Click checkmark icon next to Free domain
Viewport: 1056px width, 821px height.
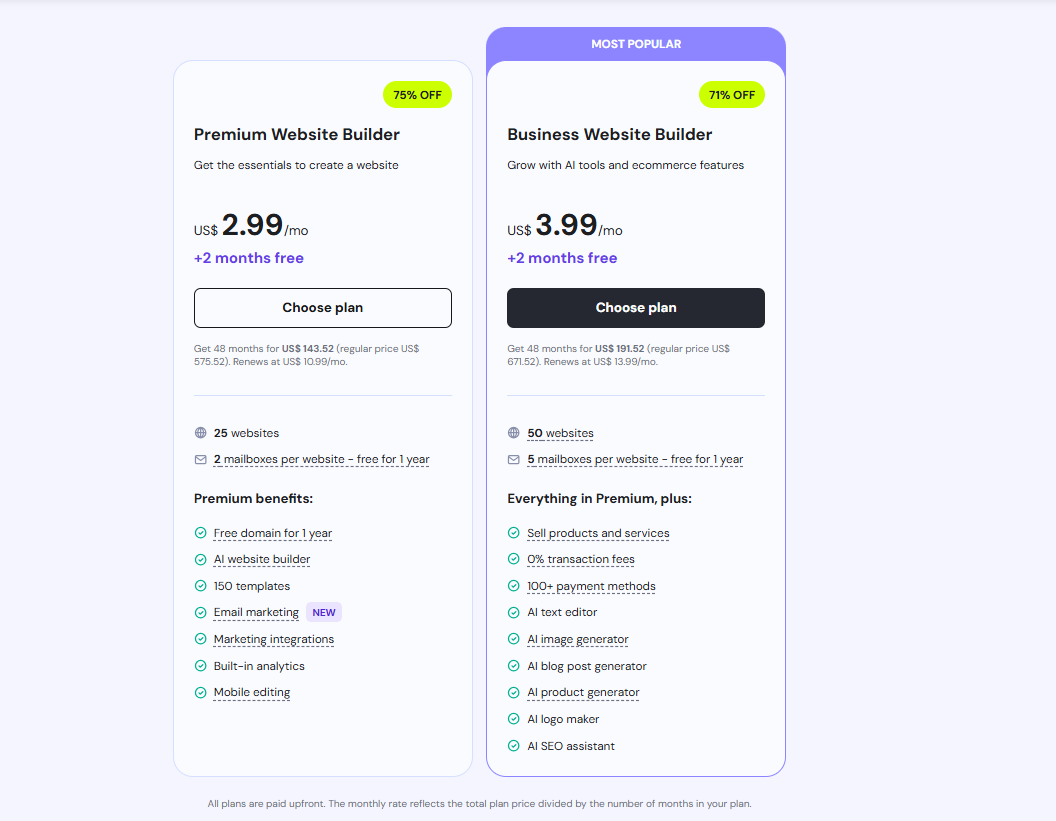200,533
